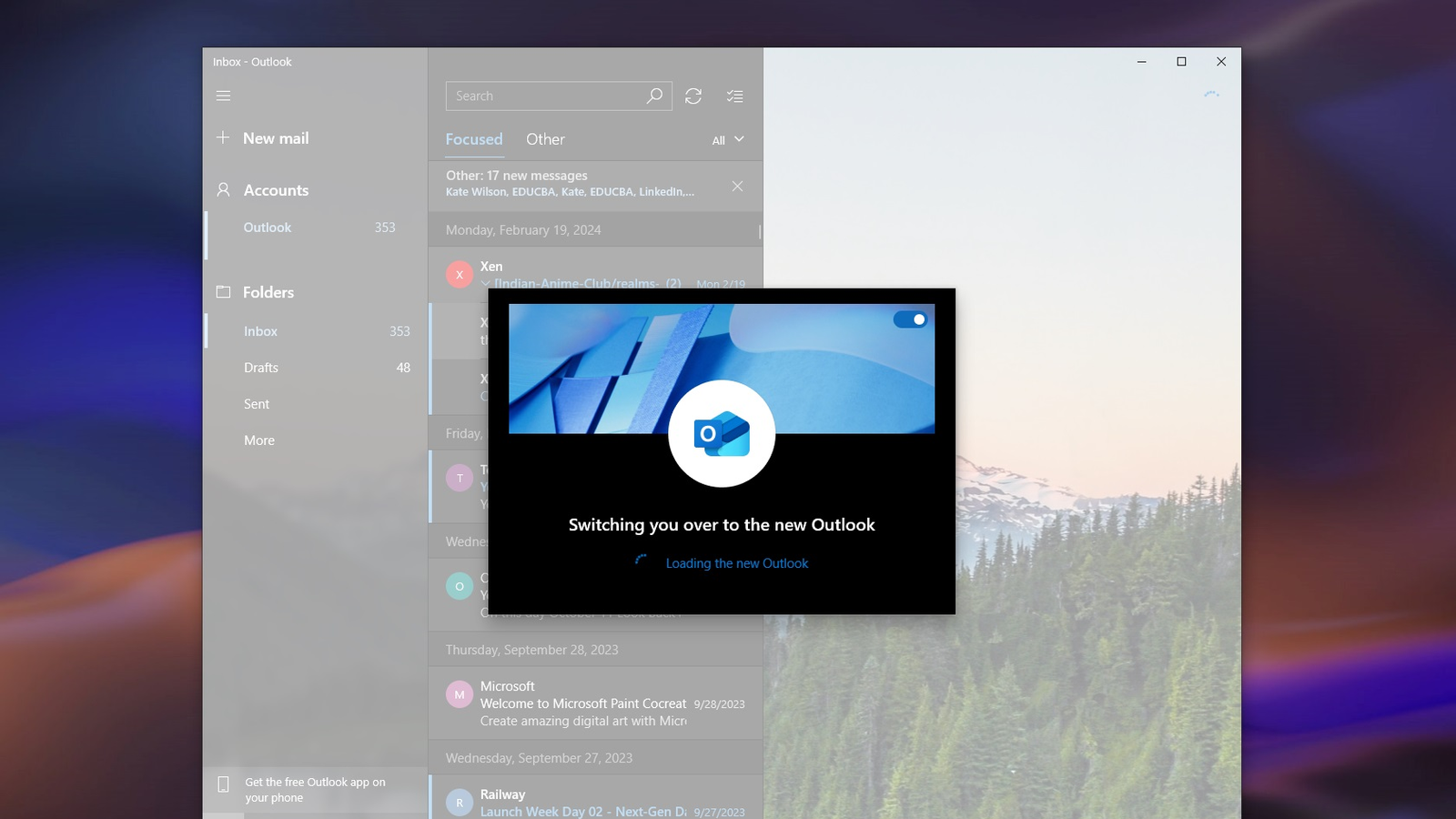Viewport: 1456px width, 819px height.
Task: Click the Monday, February 19, 2024 header
Action: click(x=523, y=230)
